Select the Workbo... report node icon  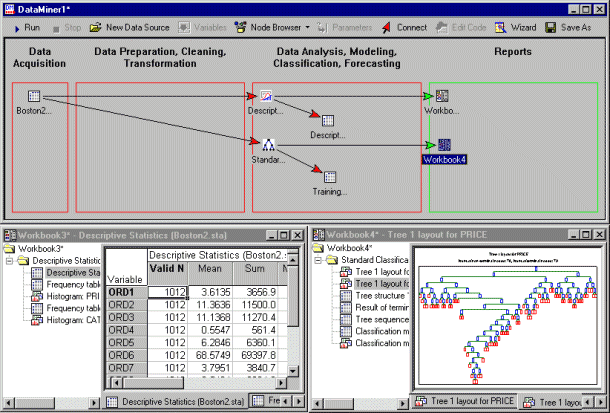point(442,96)
